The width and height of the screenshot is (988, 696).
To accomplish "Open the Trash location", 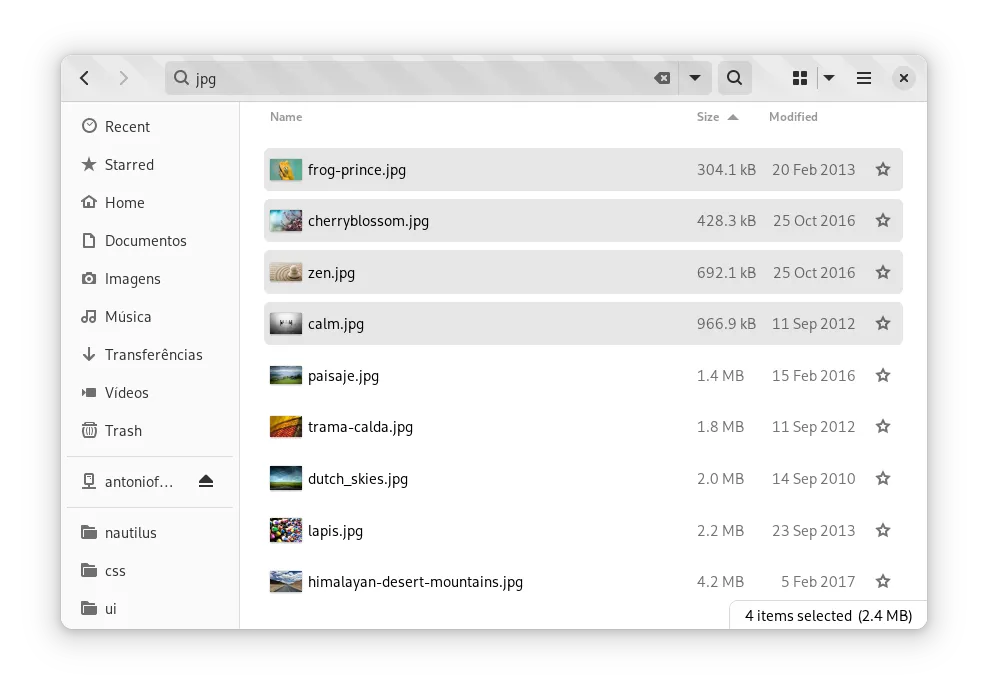I will pos(123,430).
